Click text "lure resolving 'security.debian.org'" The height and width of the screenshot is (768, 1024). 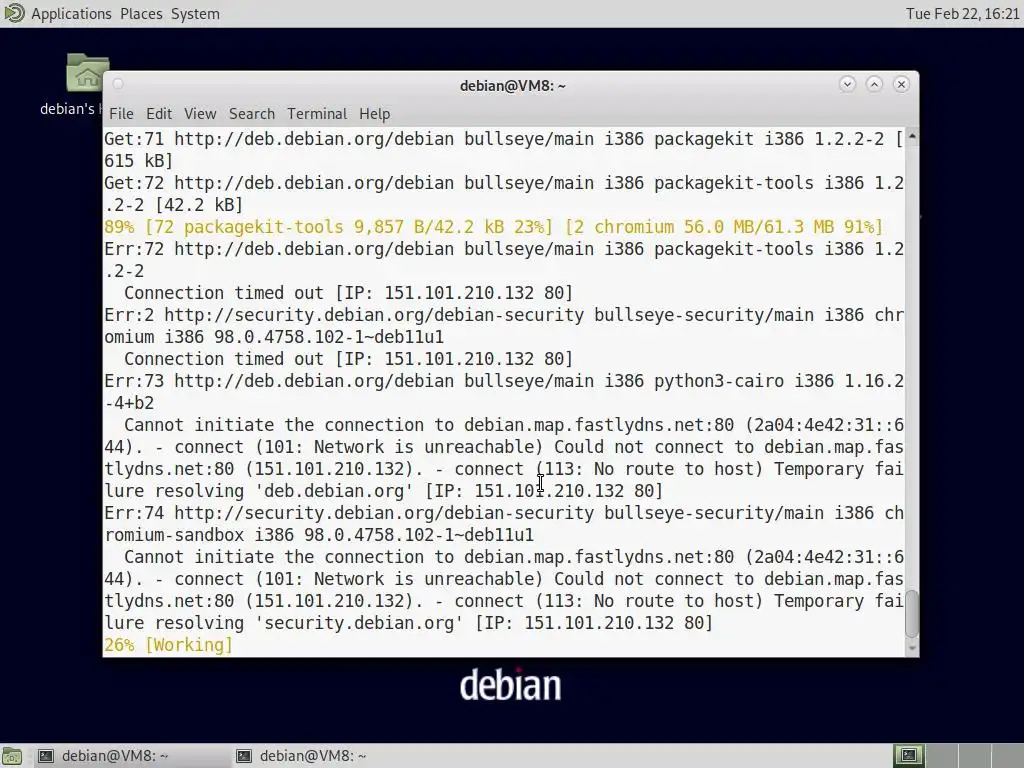tap(284, 623)
